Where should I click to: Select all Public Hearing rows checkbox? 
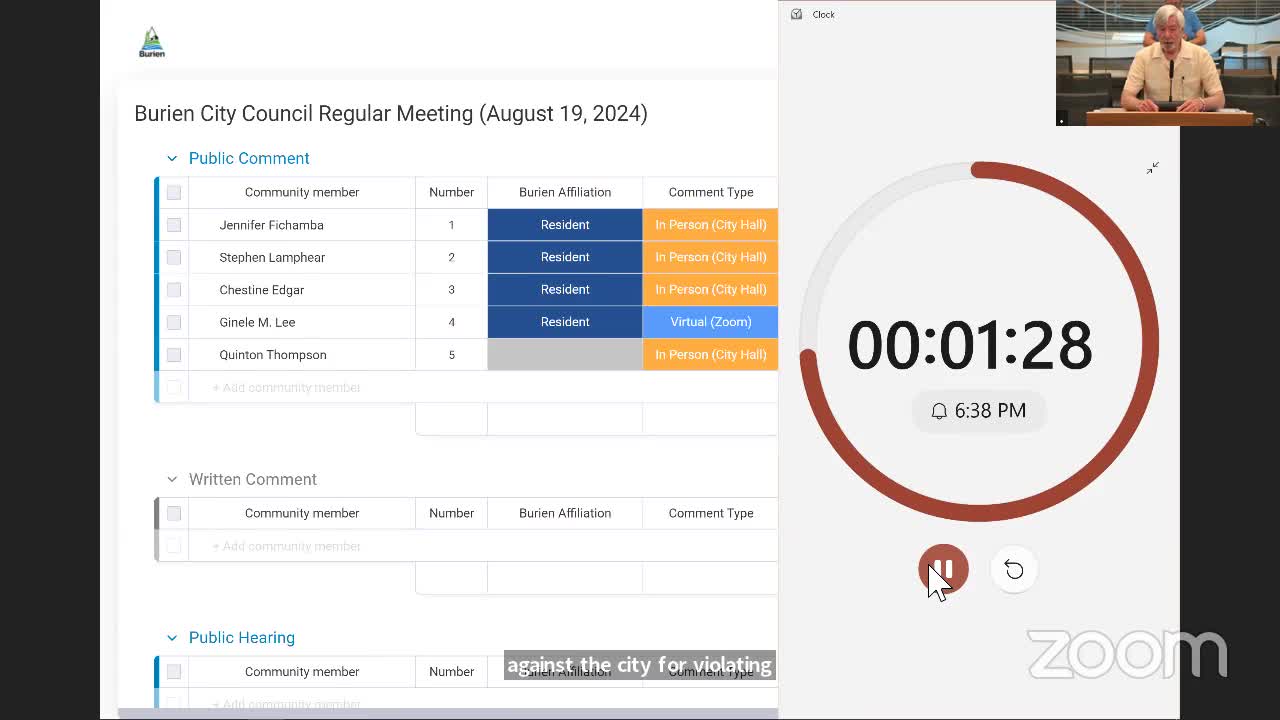tap(174, 671)
